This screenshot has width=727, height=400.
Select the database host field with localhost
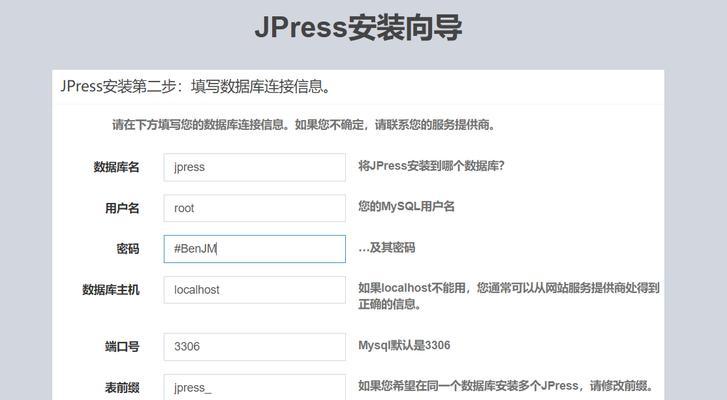click(x=255, y=290)
